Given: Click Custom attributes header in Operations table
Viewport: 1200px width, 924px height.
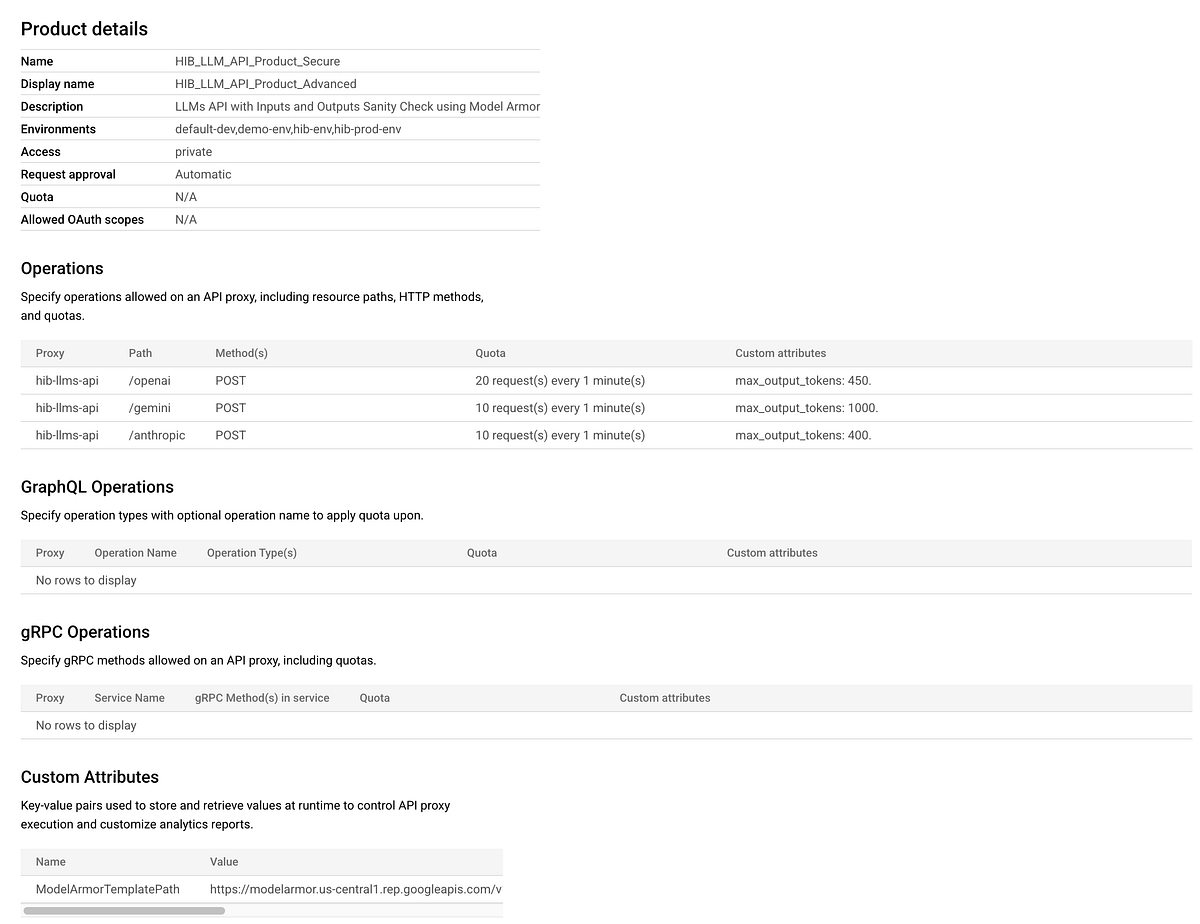Looking at the screenshot, I should click(x=780, y=353).
